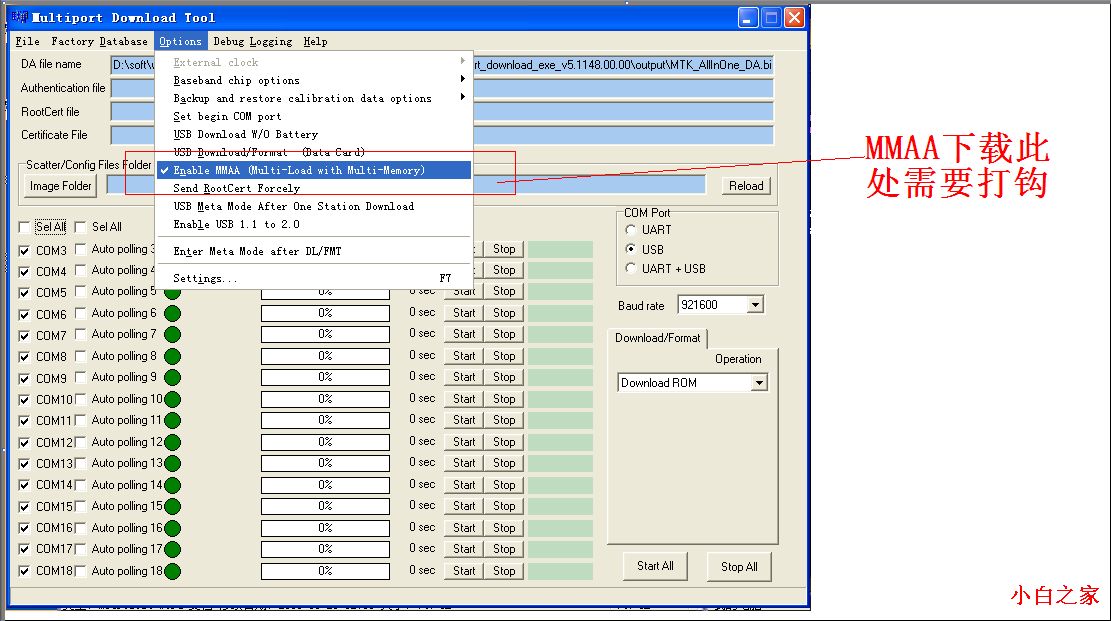Click the Stop All button

[739, 566]
